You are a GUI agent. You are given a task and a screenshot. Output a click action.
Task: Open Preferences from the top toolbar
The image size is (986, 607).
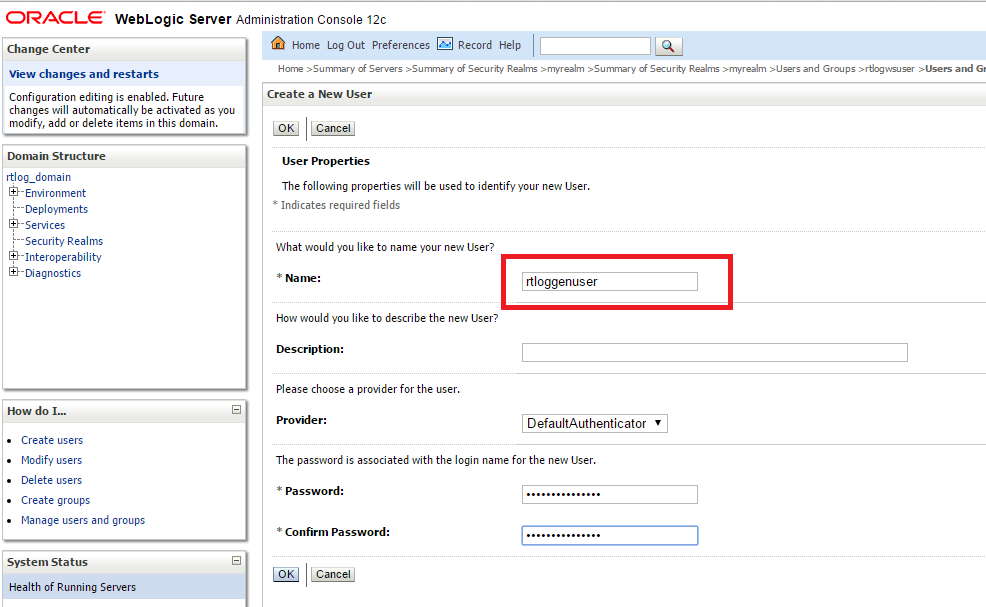point(400,44)
